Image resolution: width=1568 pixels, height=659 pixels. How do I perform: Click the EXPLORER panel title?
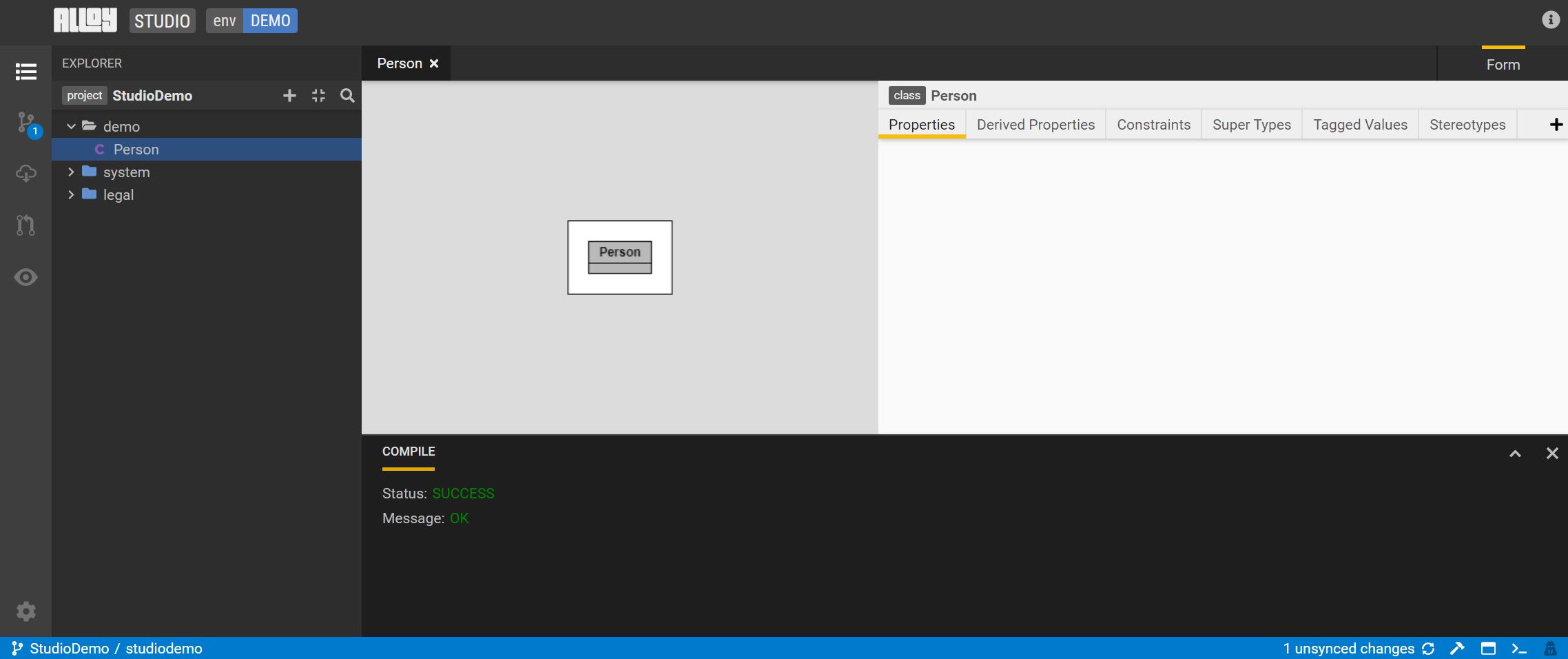(x=92, y=63)
